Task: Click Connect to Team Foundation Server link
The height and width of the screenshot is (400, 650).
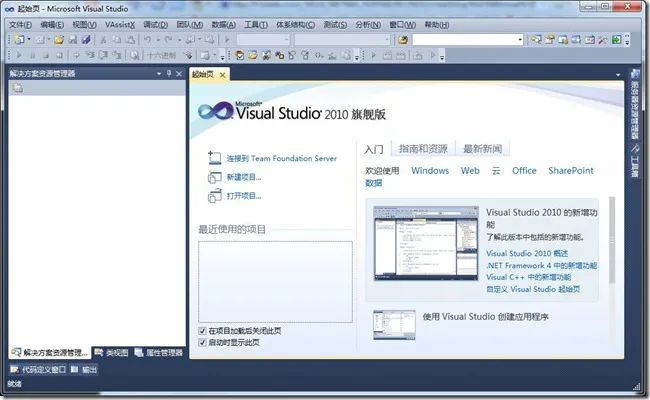Action: pos(281,158)
